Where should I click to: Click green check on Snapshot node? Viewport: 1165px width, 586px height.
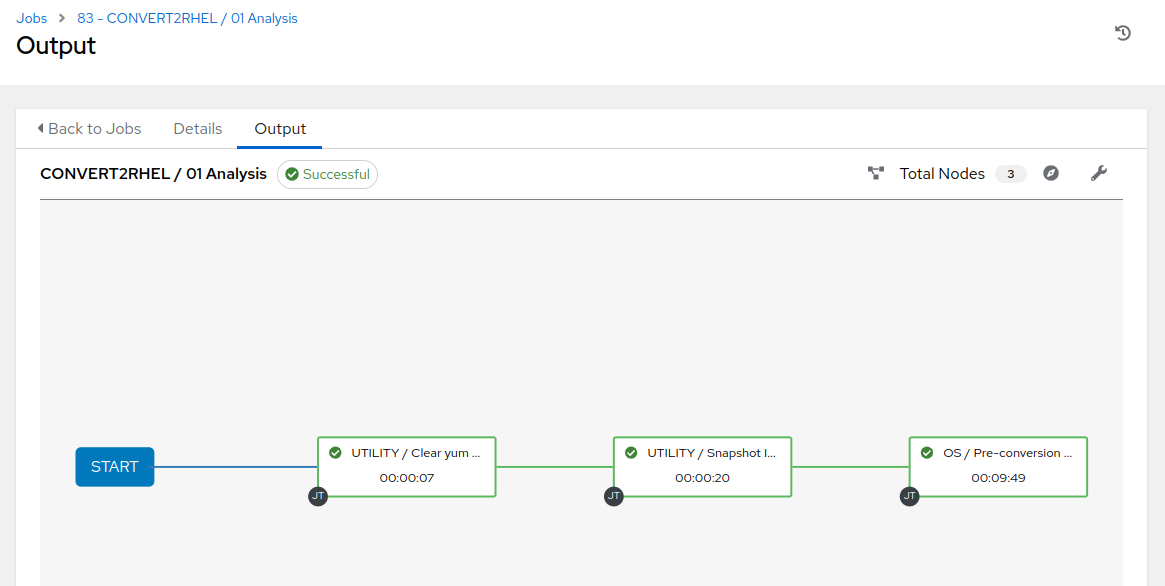point(631,452)
